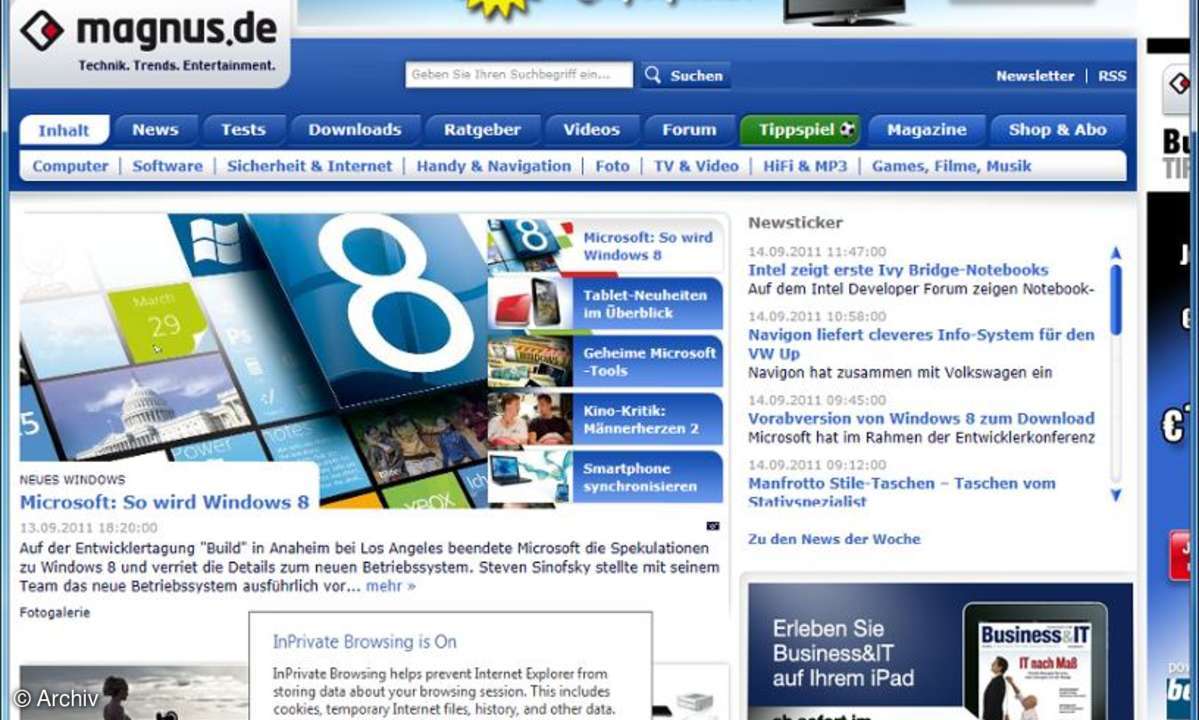Click 'Zu den News der Woche' link
This screenshot has height=720, width=1199.
(833, 539)
